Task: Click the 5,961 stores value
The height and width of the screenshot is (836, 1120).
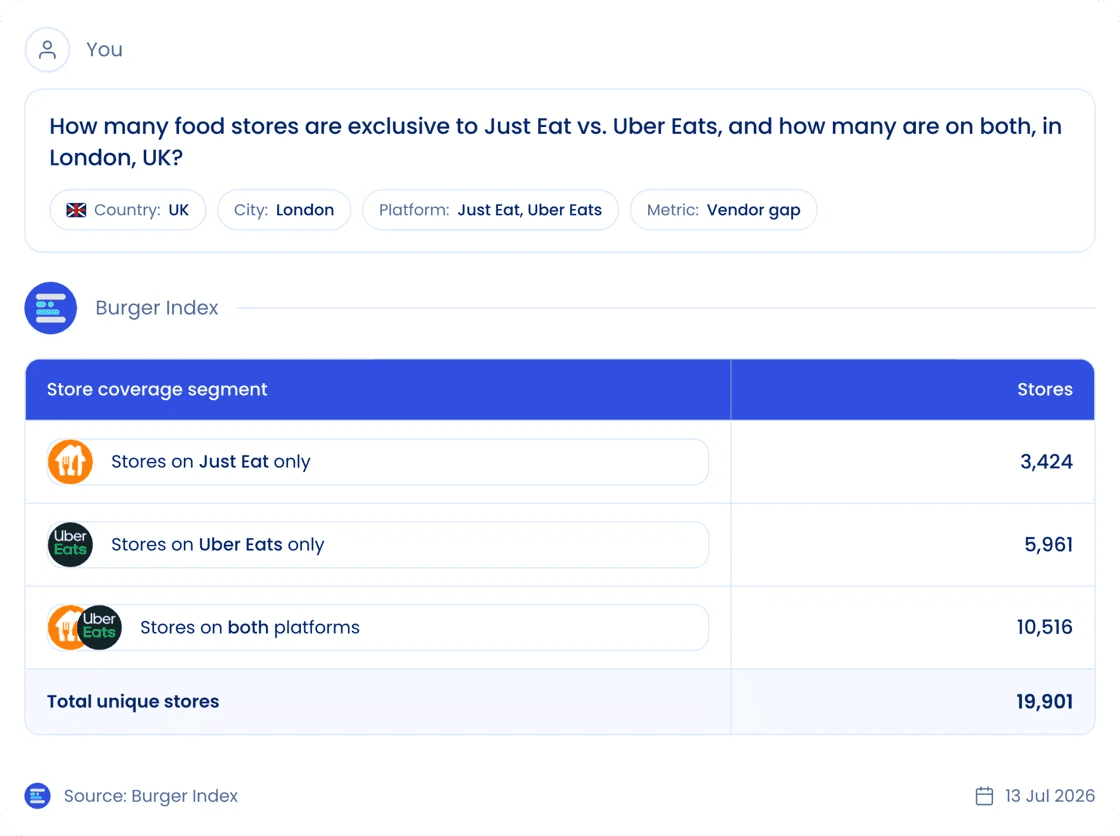Action: coord(1049,544)
